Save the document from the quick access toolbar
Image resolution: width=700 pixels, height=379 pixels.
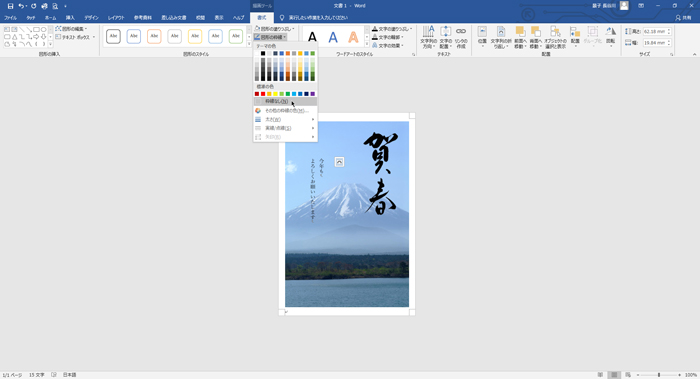coord(10,6)
